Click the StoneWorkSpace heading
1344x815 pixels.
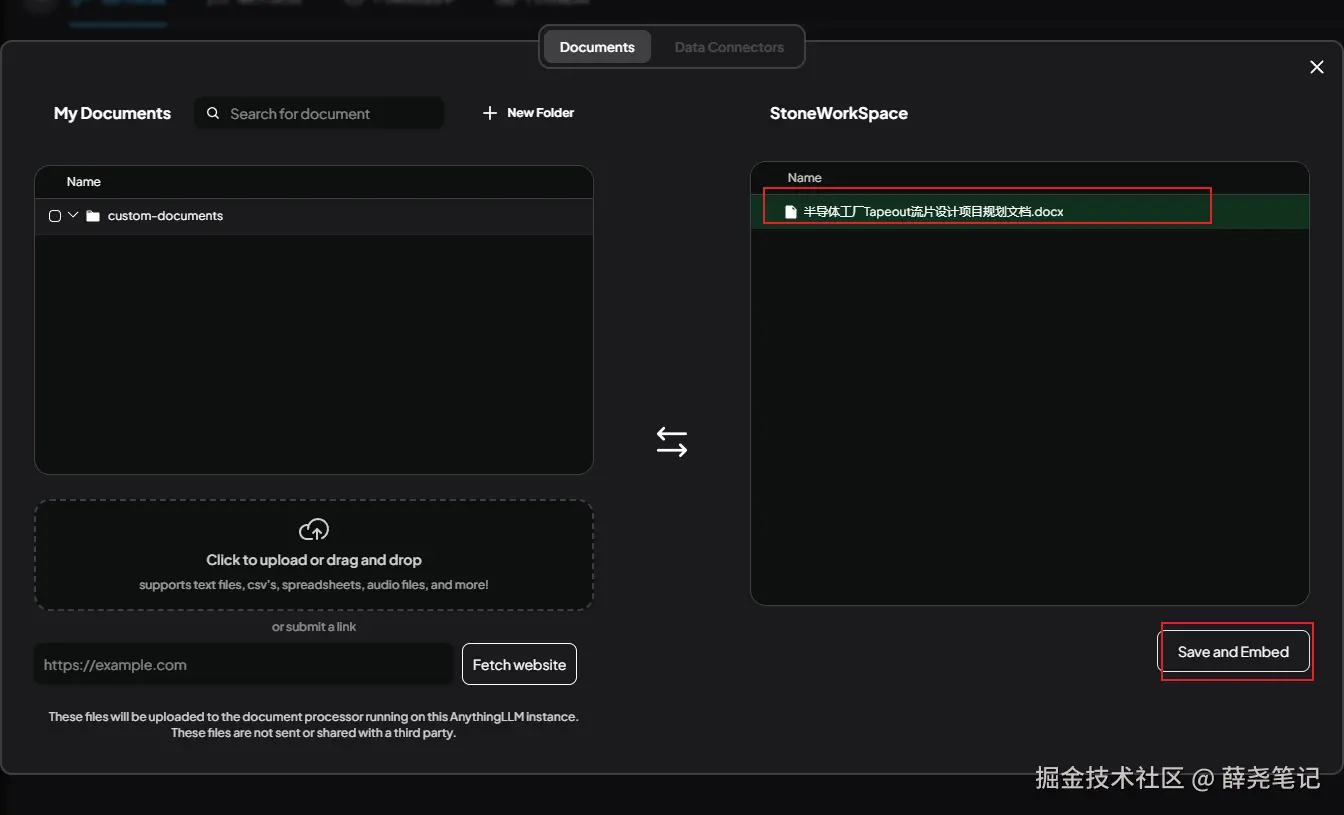tap(839, 113)
